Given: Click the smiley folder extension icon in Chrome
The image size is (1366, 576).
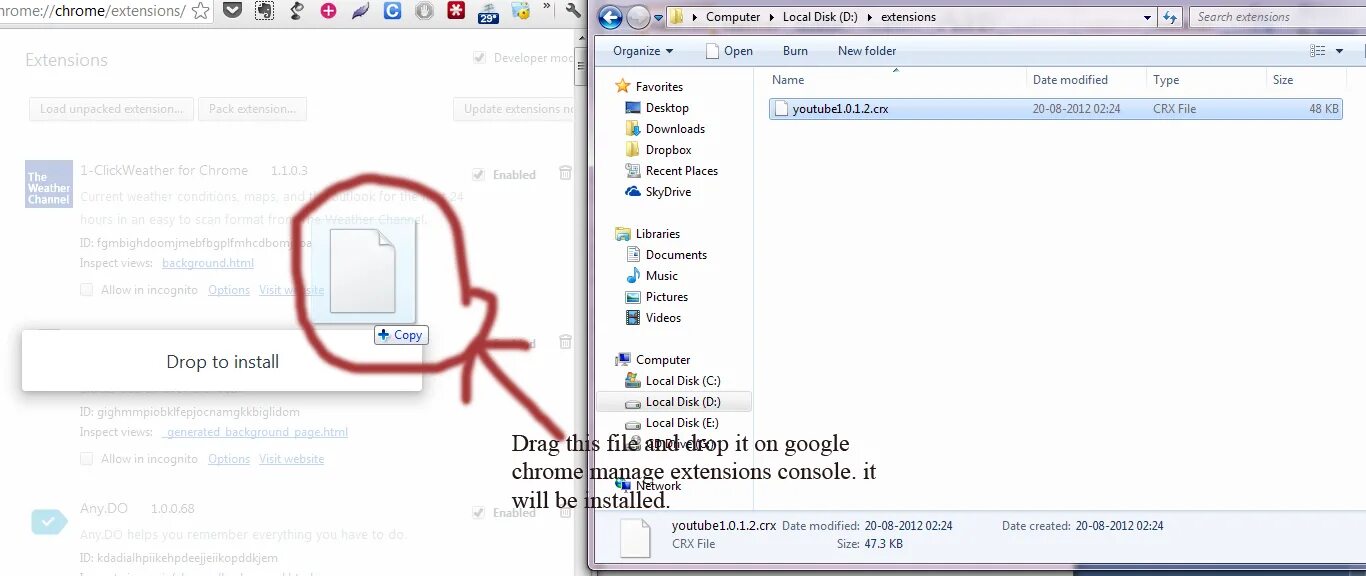Looking at the screenshot, I should coord(520,11).
